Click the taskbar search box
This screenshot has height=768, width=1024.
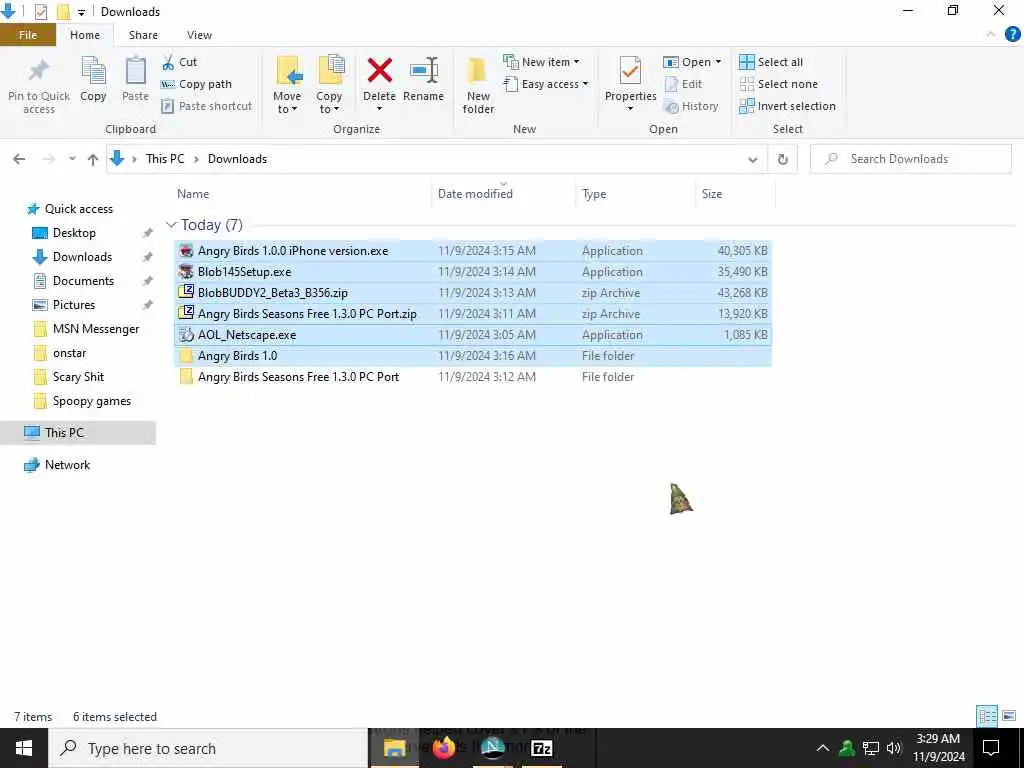(x=208, y=748)
